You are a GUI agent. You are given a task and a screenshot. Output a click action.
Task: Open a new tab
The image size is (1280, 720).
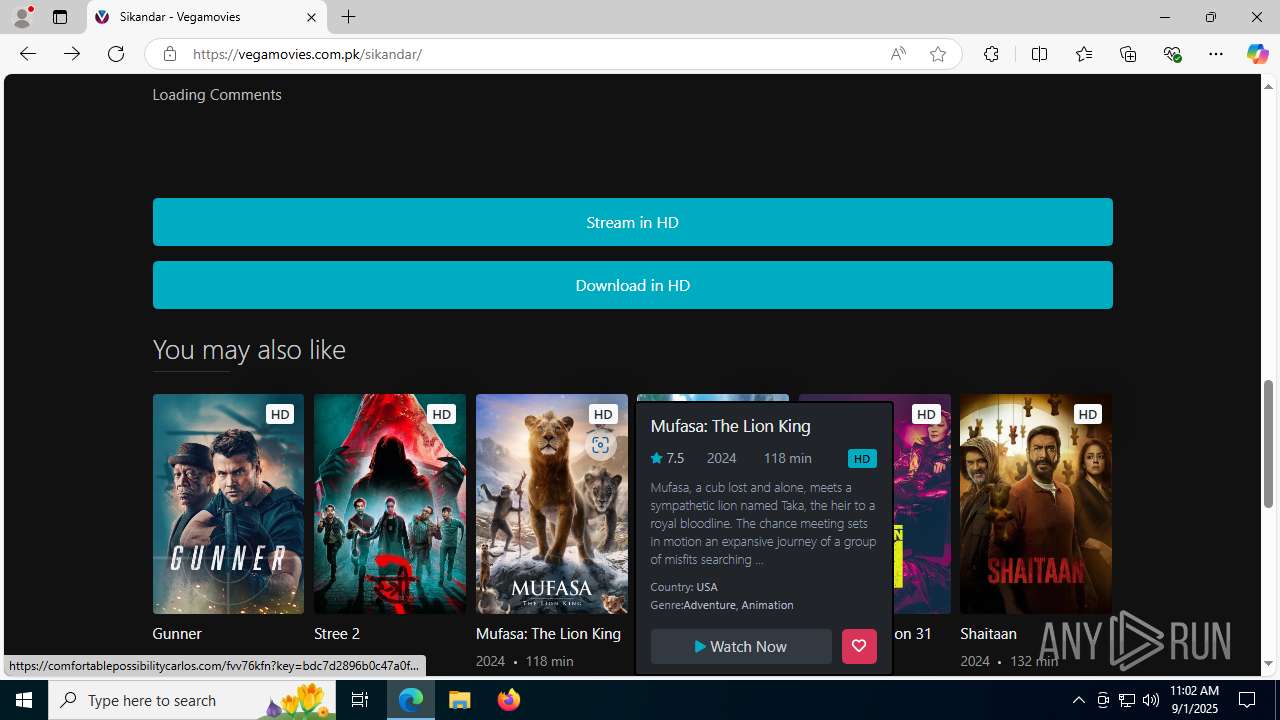click(348, 17)
